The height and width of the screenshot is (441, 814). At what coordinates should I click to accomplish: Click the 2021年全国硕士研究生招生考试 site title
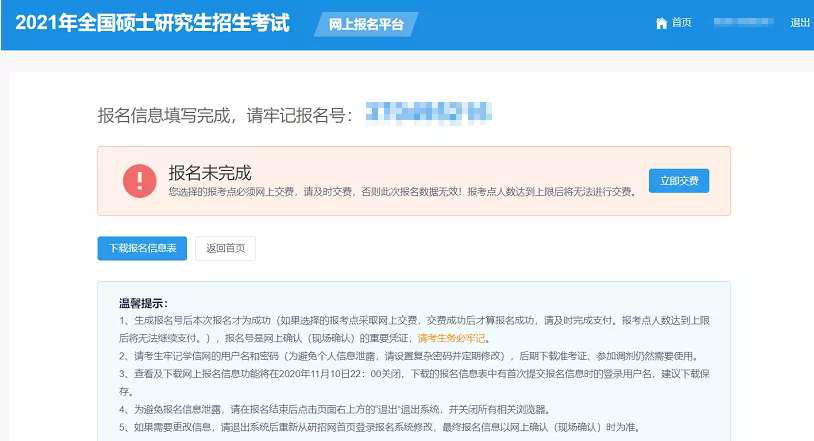[152, 23]
